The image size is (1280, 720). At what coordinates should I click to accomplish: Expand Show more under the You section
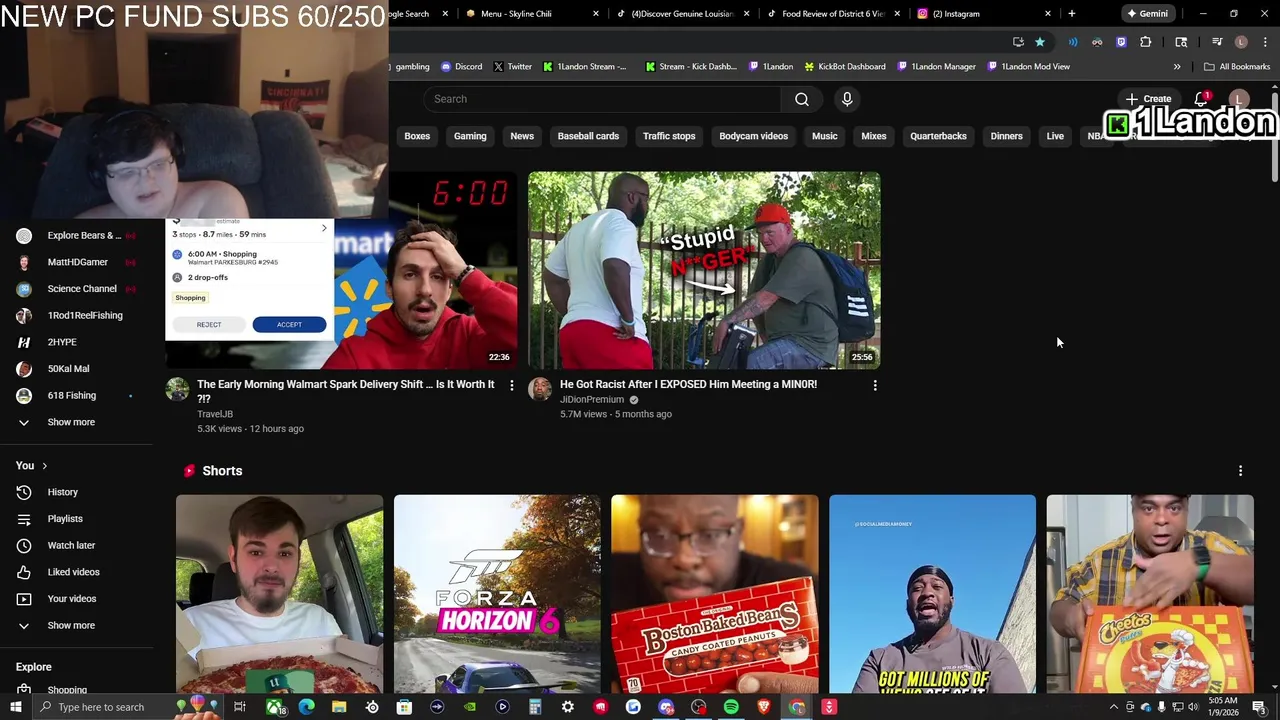[70, 626]
